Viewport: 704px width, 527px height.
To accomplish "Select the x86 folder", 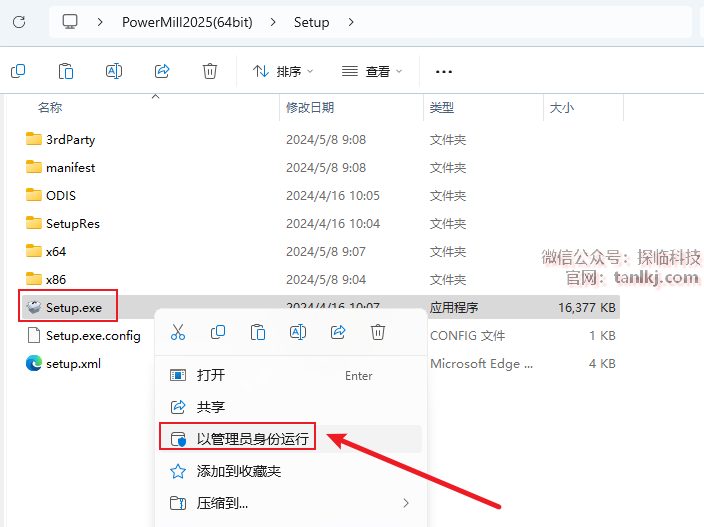I will click(x=56, y=280).
